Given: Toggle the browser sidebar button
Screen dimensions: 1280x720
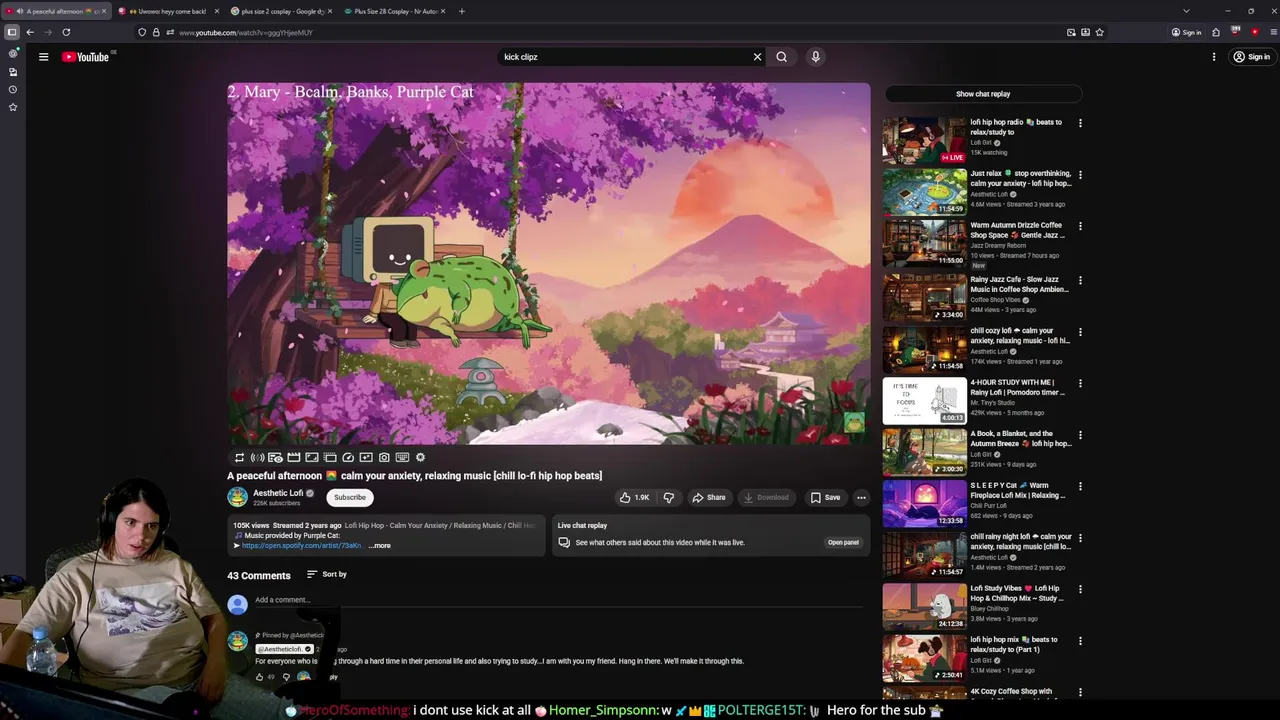Looking at the screenshot, I should point(12,32).
